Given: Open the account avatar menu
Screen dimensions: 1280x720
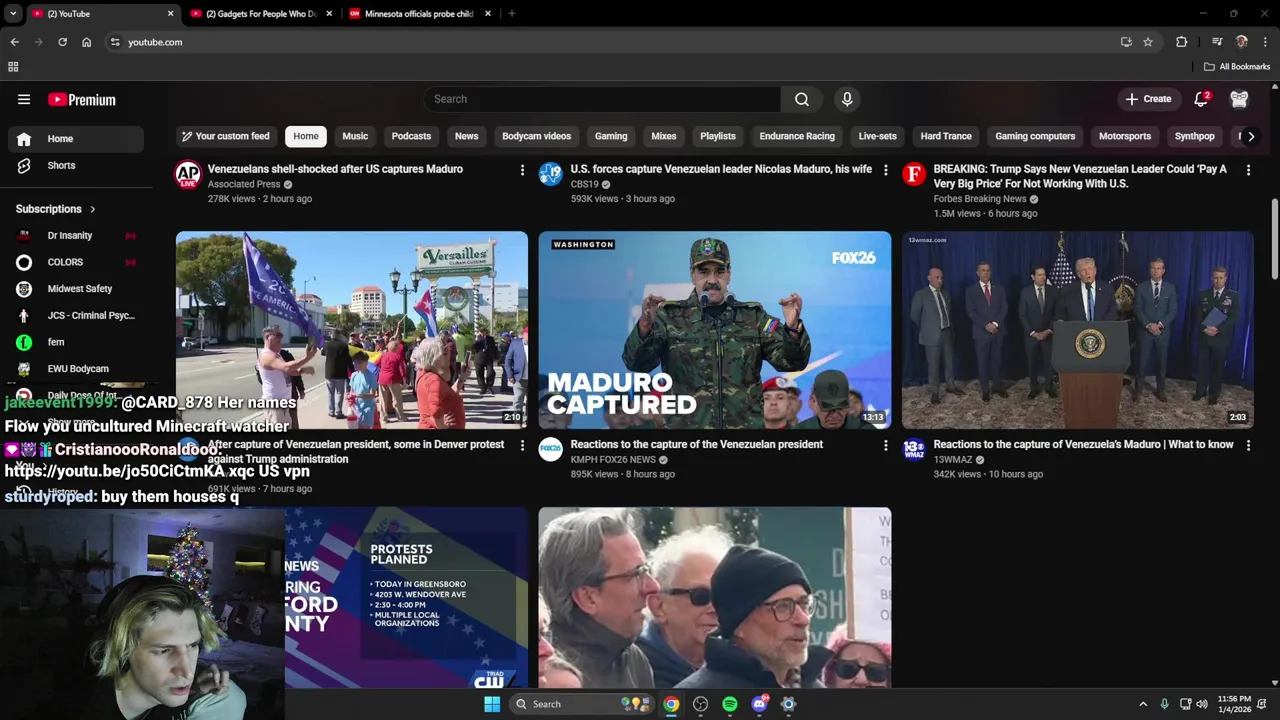Looking at the screenshot, I should [x=1239, y=99].
